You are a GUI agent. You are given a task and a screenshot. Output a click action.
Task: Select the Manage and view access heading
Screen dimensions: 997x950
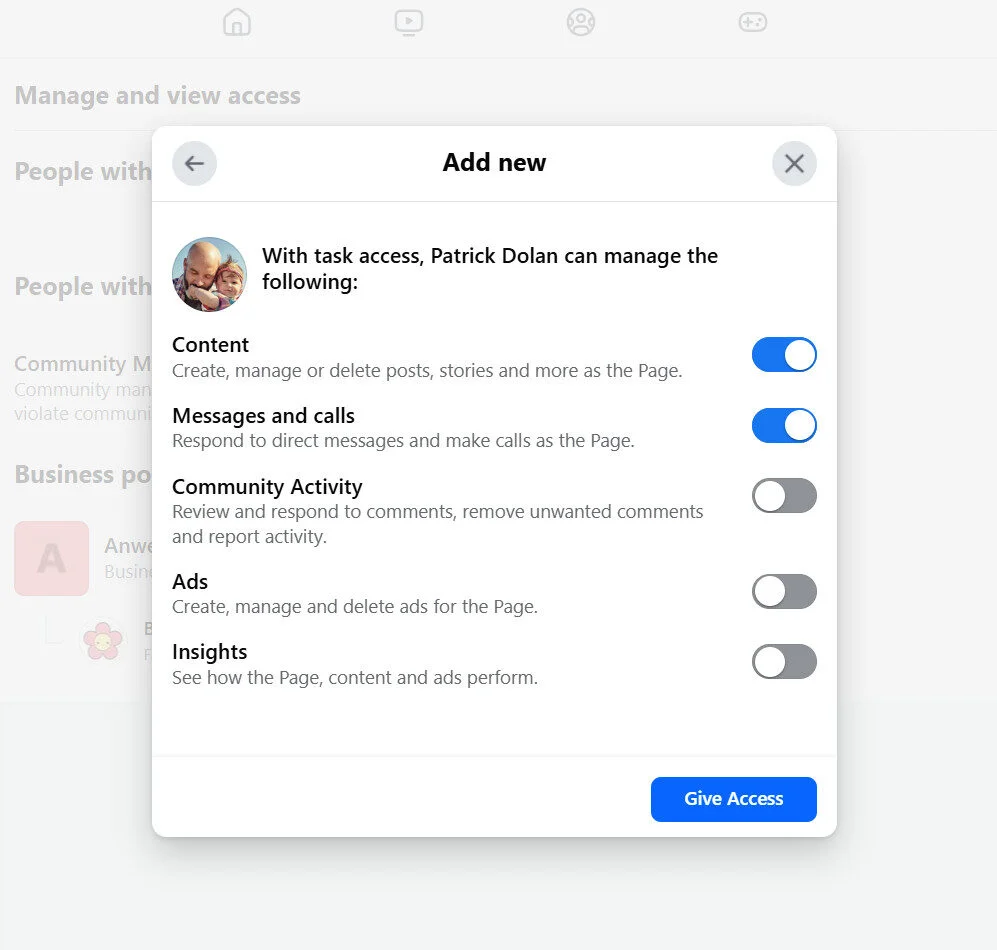pos(157,95)
